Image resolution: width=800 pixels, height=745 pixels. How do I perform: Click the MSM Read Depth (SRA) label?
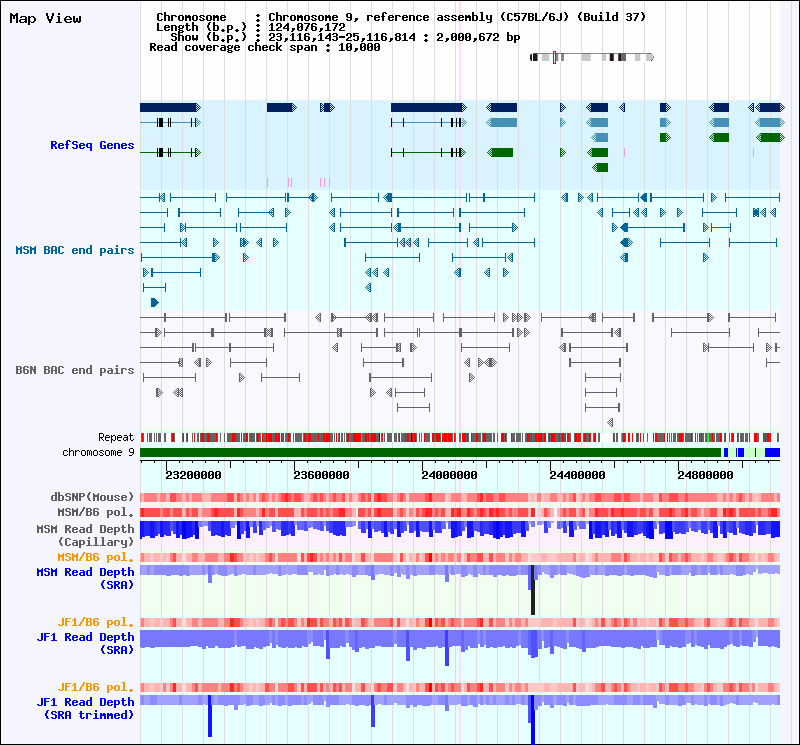pos(85,578)
